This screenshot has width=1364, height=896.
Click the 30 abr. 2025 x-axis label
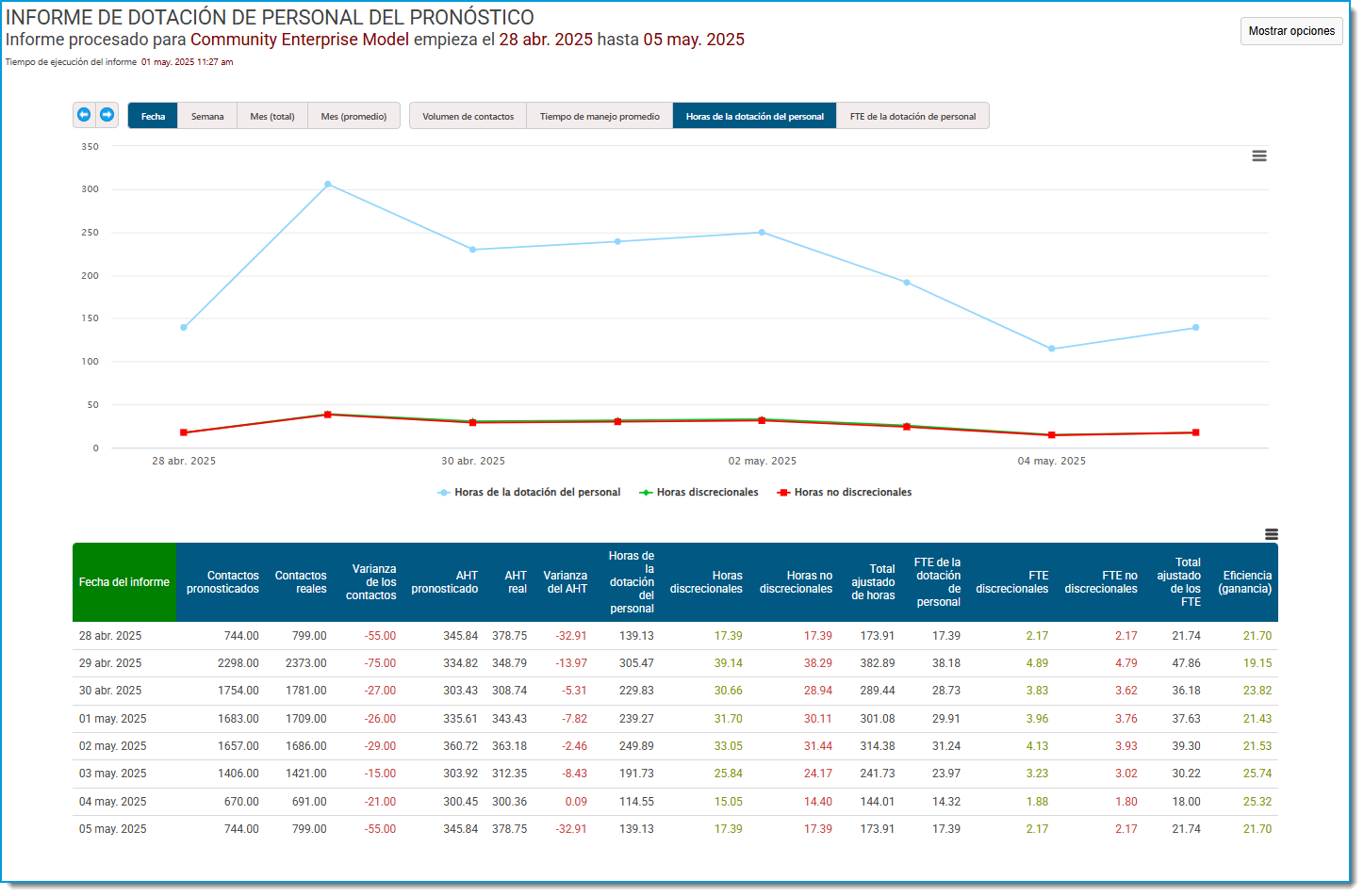473,462
